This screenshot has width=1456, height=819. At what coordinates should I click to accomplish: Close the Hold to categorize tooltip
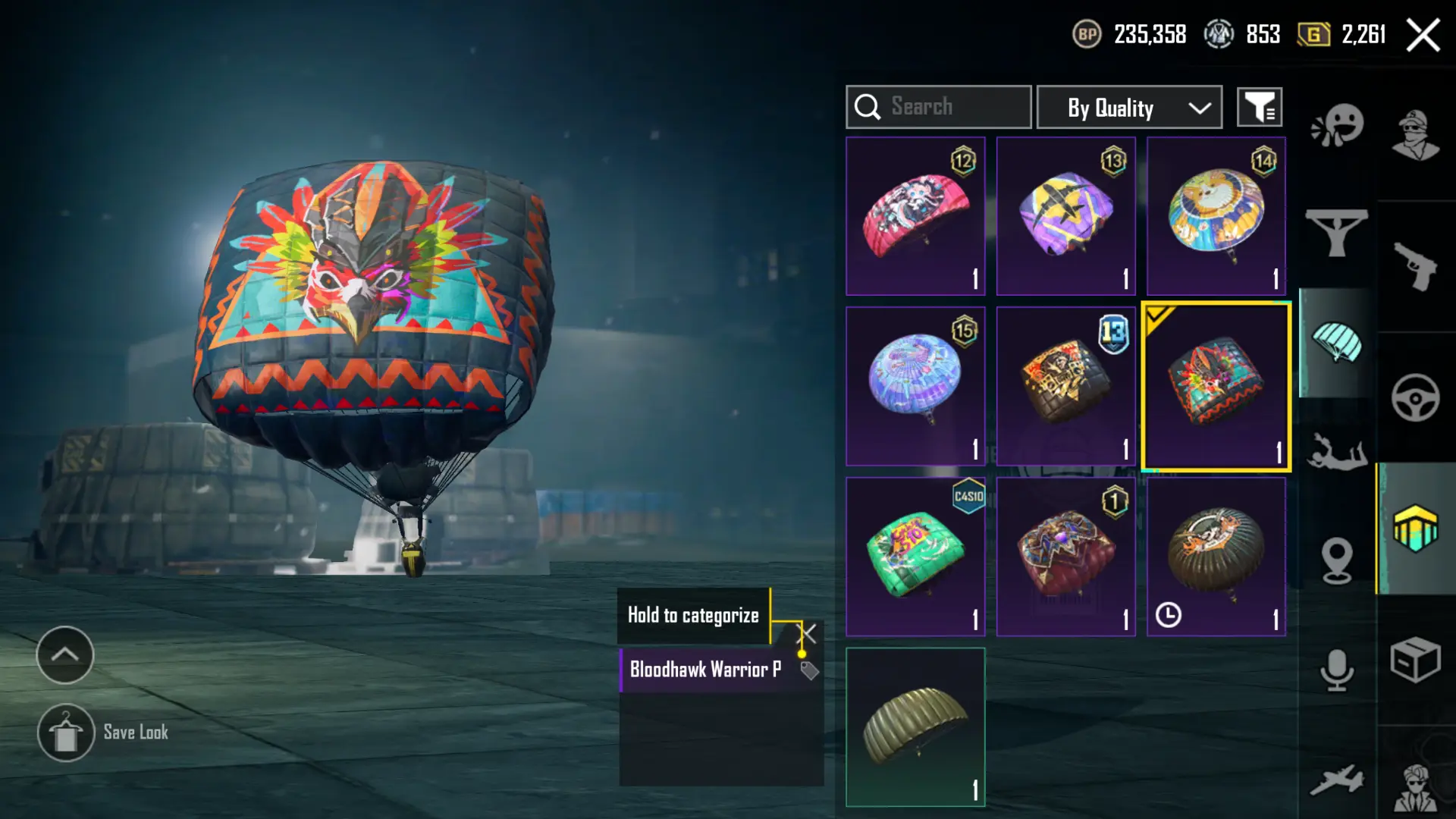click(808, 633)
